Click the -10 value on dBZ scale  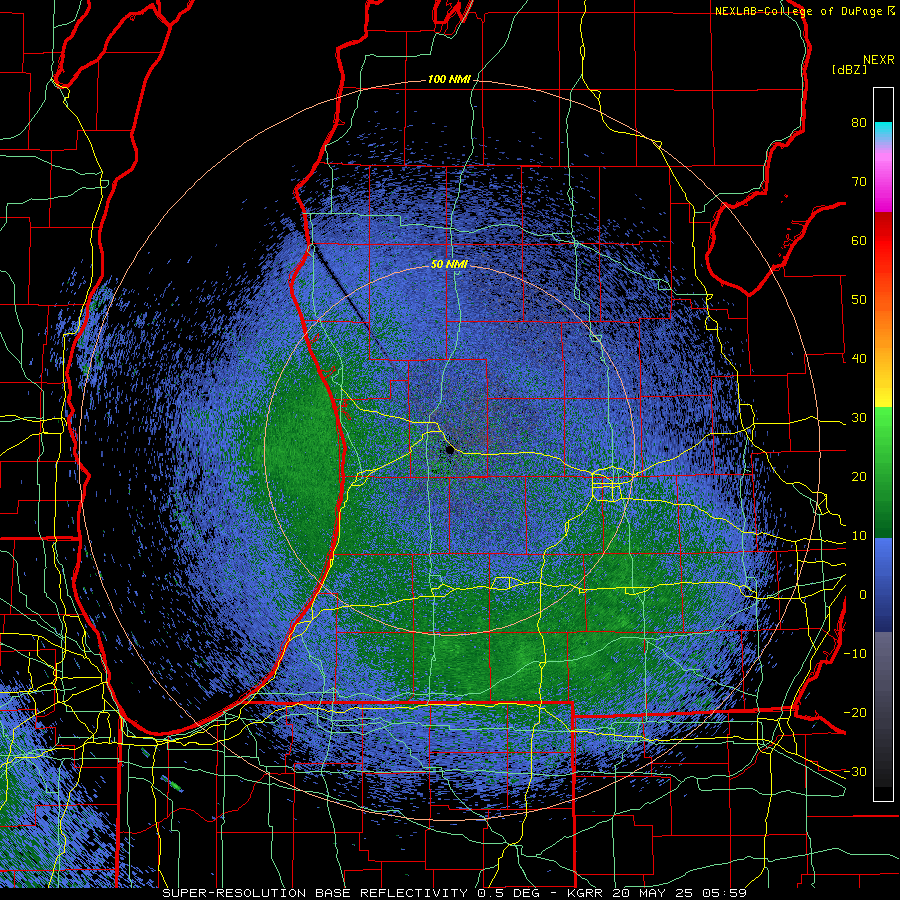coord(855,654)
